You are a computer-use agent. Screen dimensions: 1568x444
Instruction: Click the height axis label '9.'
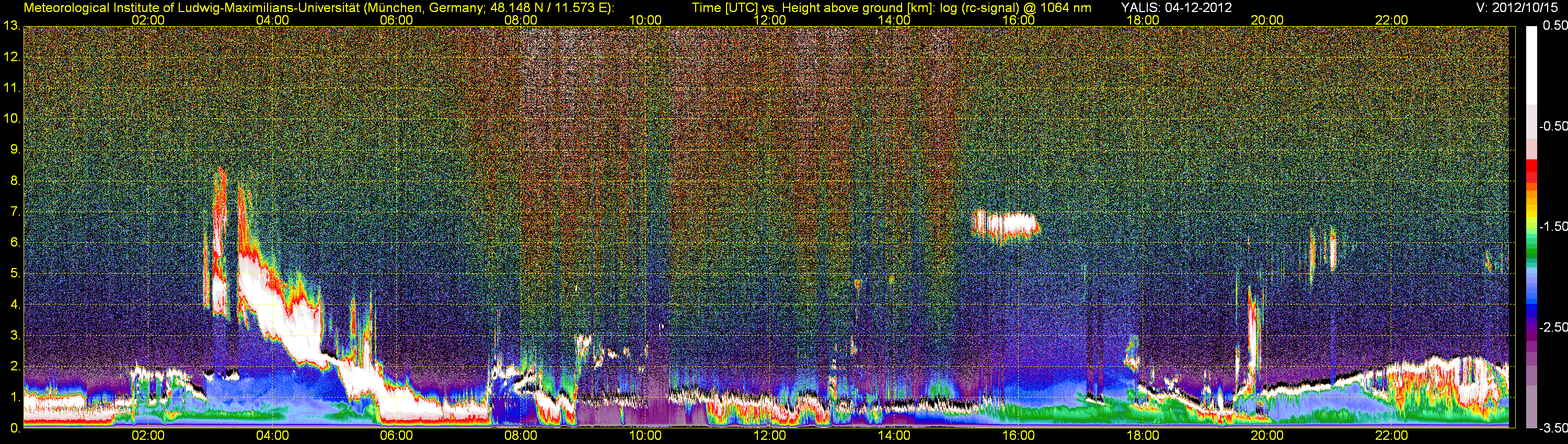coord(15,149)
